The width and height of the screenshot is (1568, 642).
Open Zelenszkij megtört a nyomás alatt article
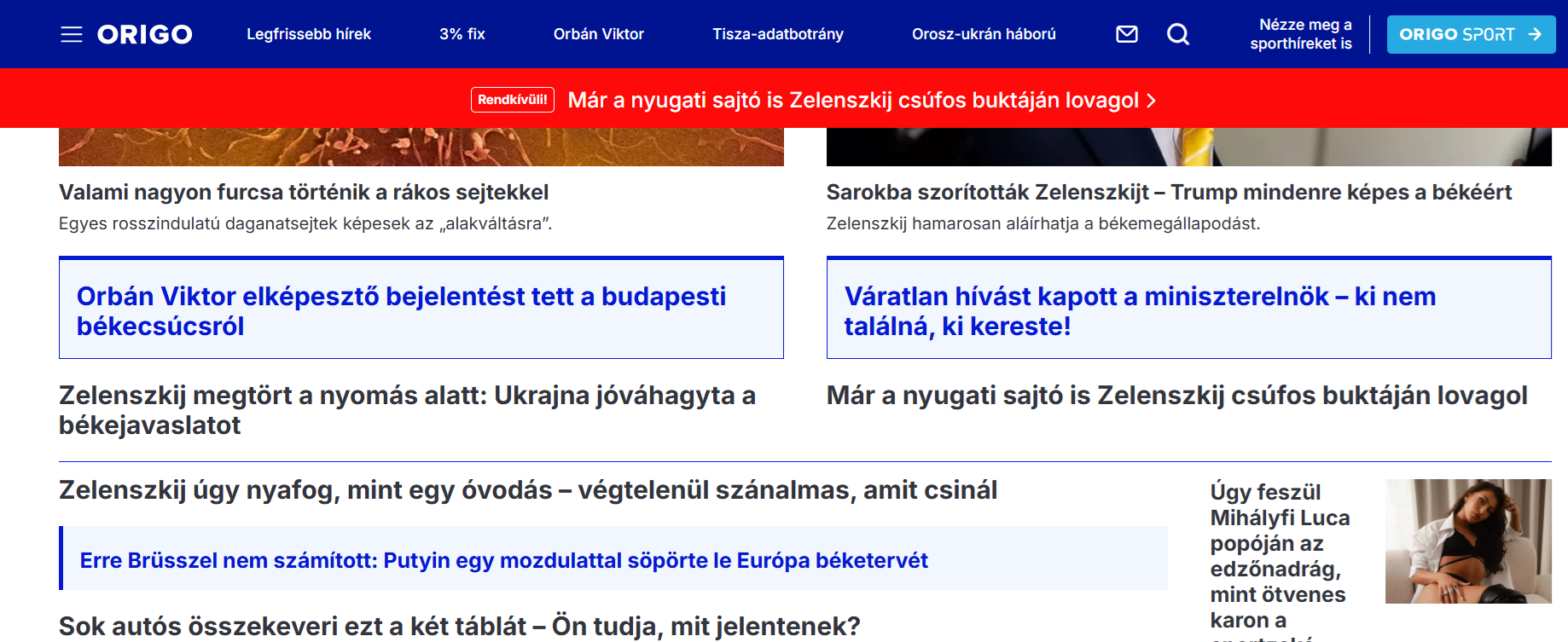click(407, 410)
